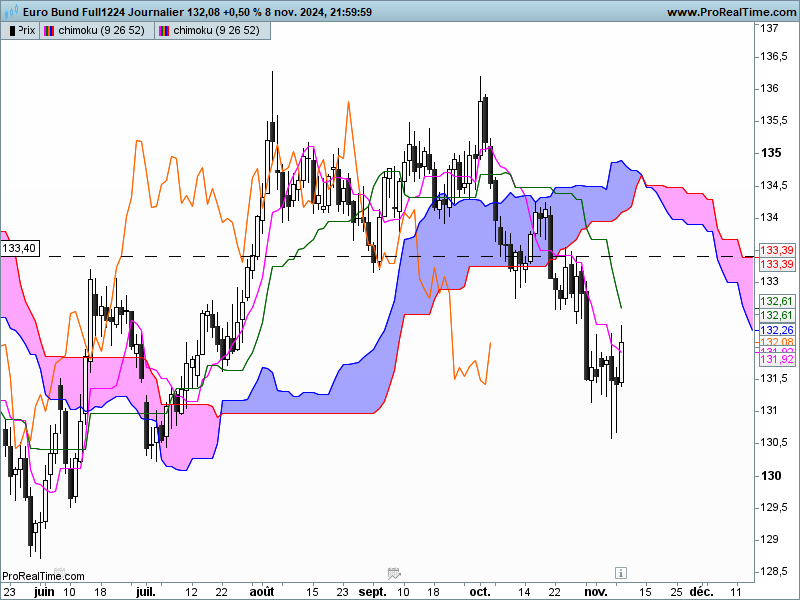800x600 pixels.
Task: Click the magenta 131,92 axis label
Action: (x=777, y=359)
